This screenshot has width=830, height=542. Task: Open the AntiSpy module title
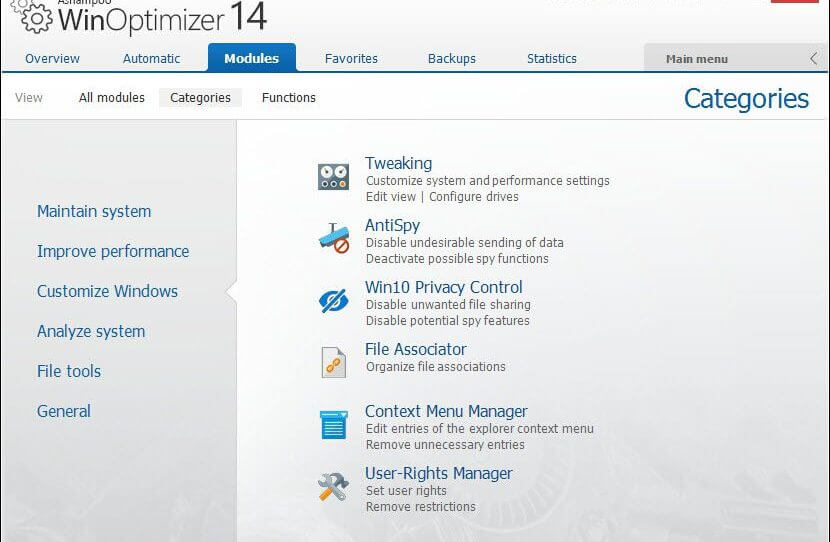click(x=392, y=225)
